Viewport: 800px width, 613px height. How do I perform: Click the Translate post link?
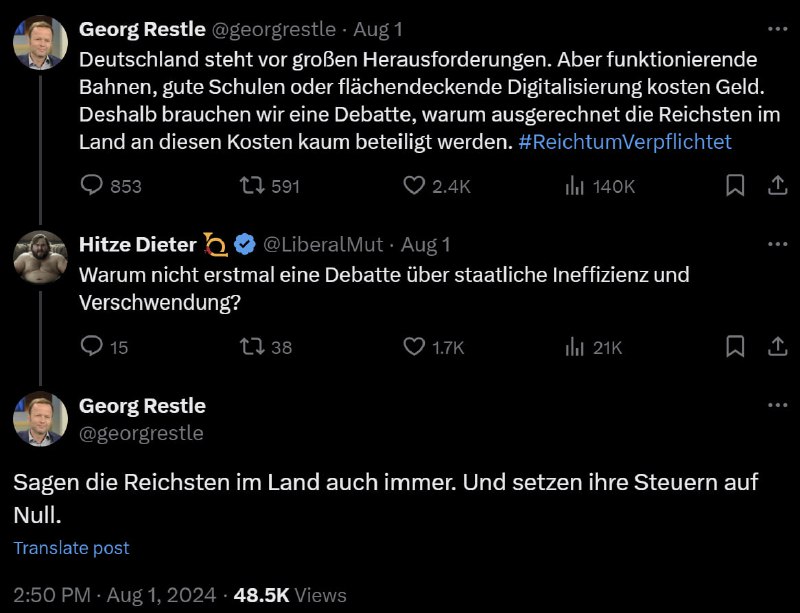tap(70, 548)
